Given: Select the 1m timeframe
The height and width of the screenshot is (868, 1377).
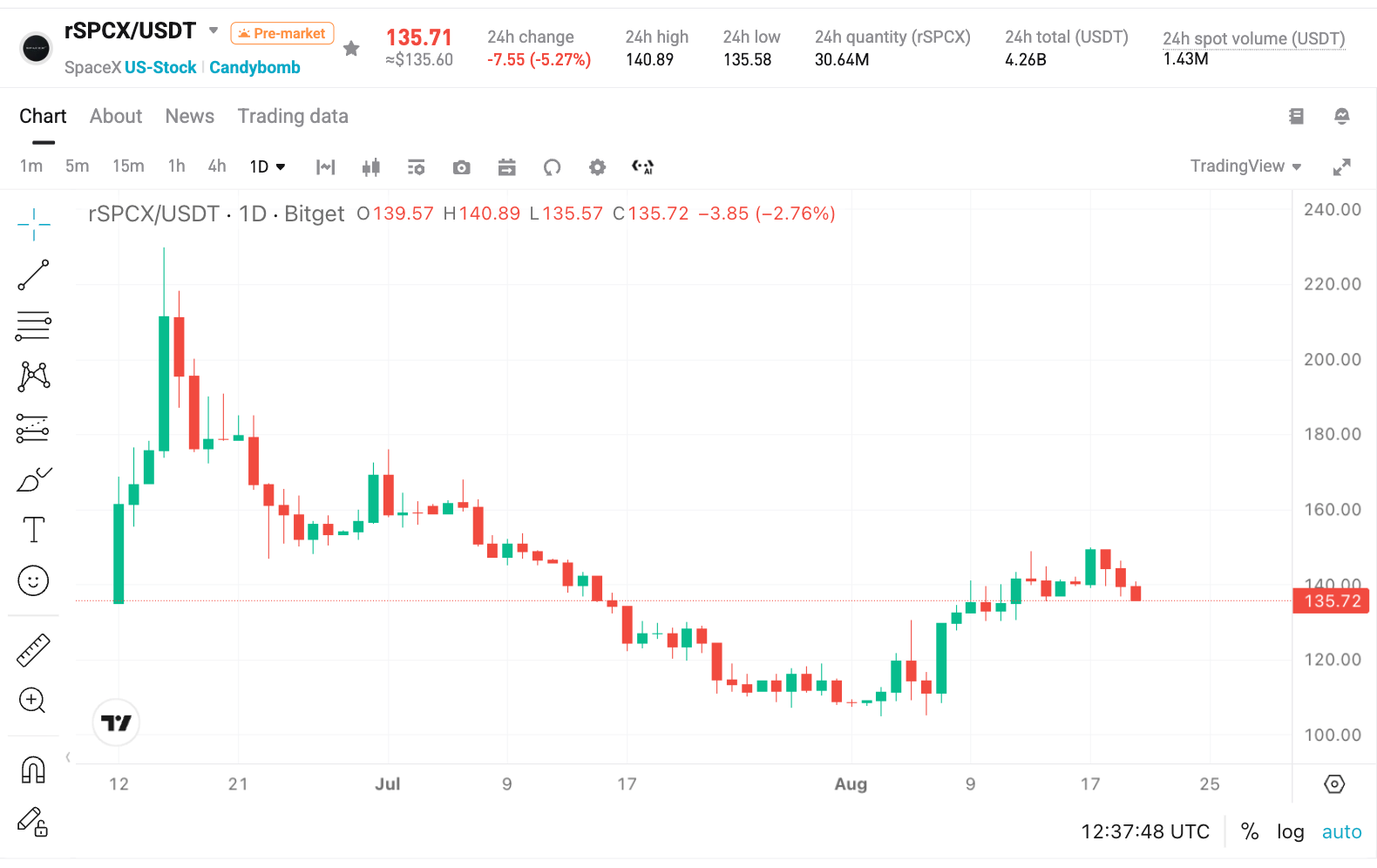Looking at the screenshot, I should 31,166.
